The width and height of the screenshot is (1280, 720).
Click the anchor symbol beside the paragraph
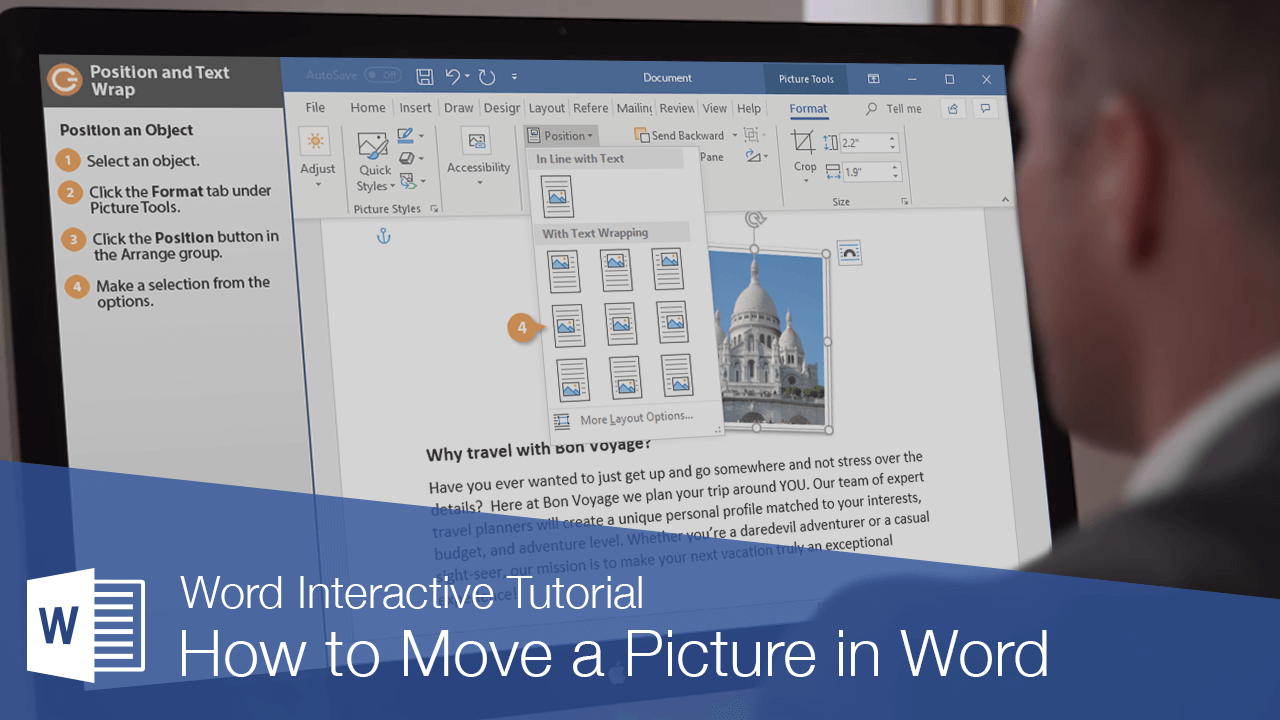(x=383, y=238)
